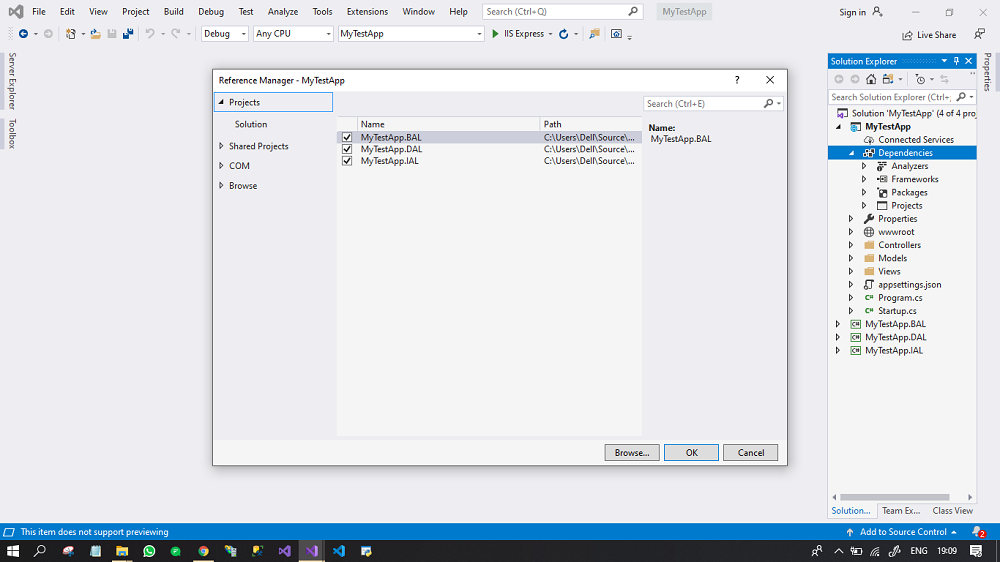
Task: Click Solution Explorer Home icon
Action: (871, 79)
